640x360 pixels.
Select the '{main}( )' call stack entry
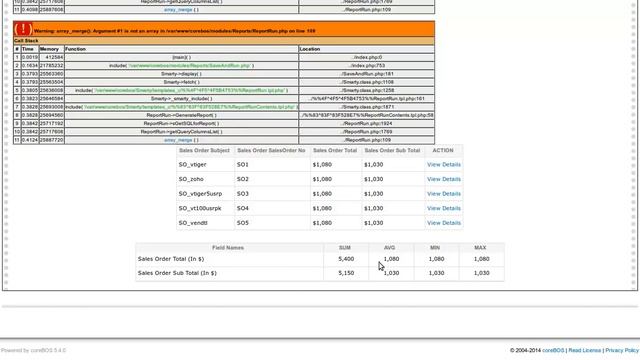pos(182,58)
